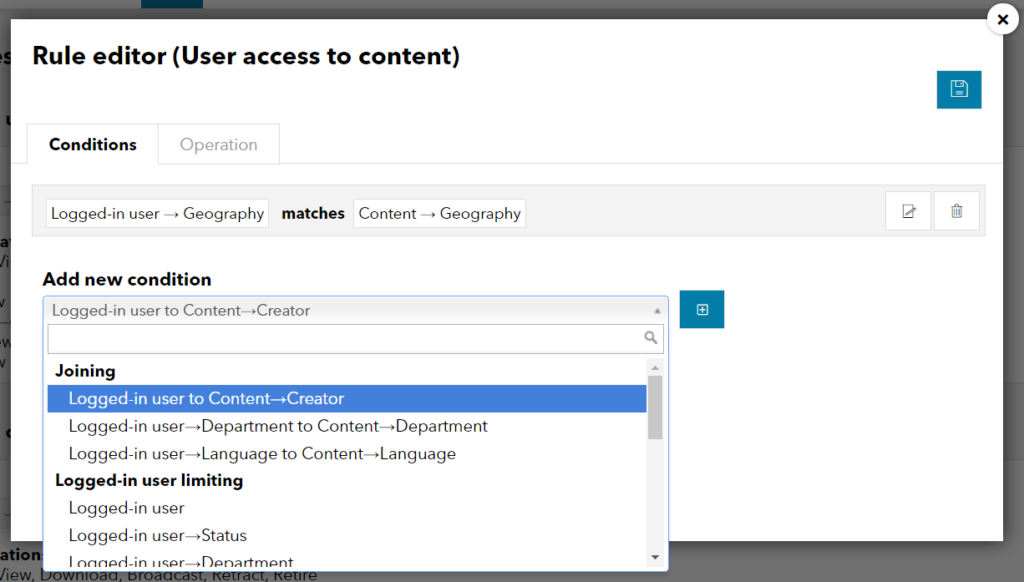Image resolution: width=1024 pixels, height=582 pixels.
Task: Click the magnifier icon in search box
Action: (x=650, y=337)
